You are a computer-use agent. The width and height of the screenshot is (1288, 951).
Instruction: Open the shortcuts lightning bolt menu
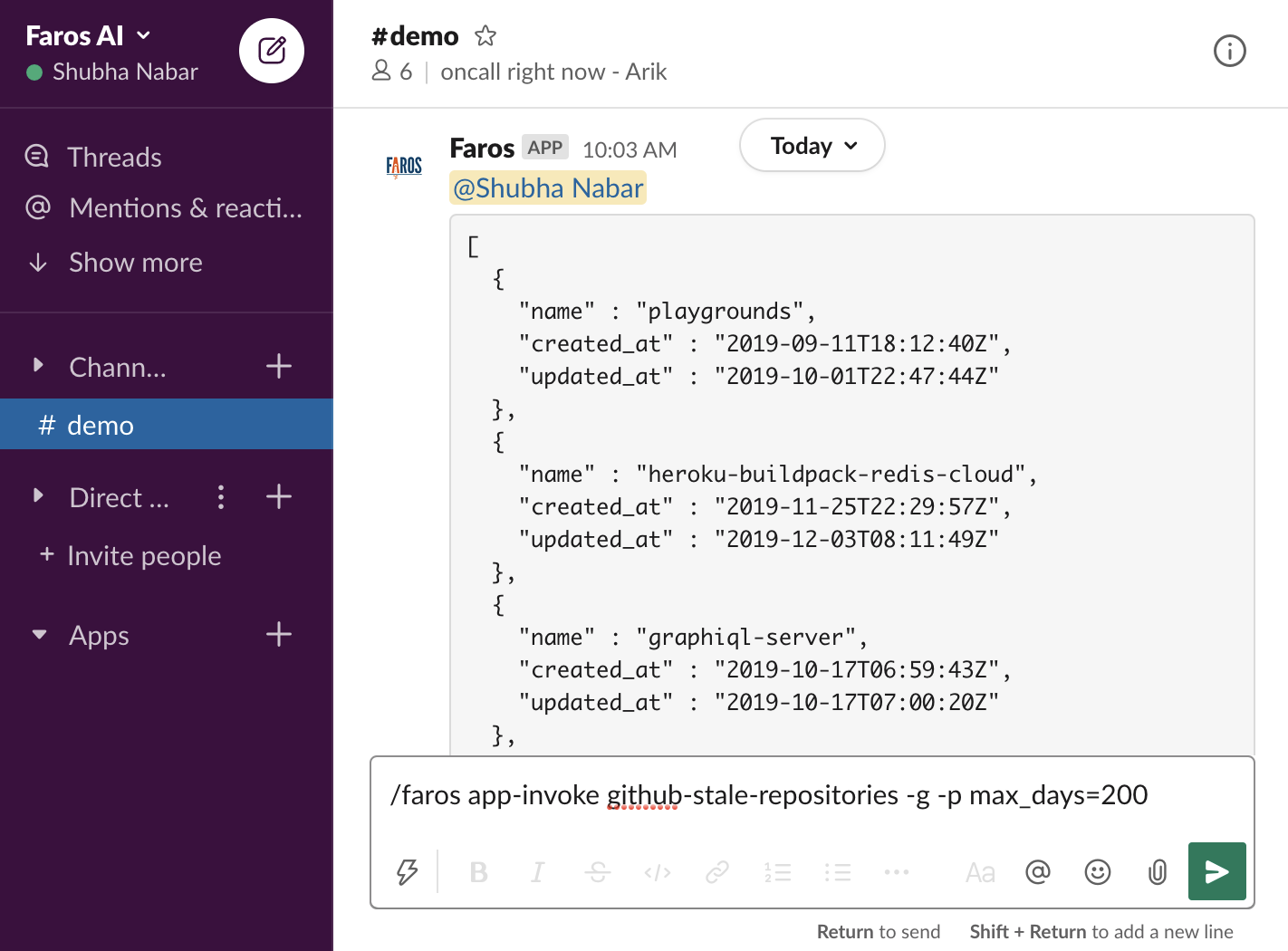pyautogui.click(x=408, y=872)
